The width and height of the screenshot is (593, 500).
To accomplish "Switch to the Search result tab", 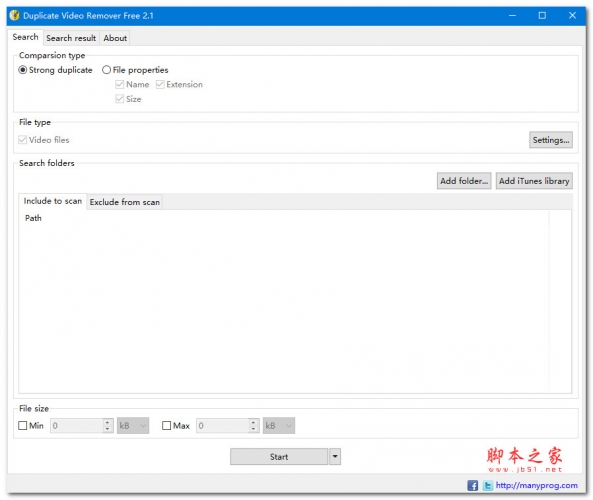I will (71, 38).
